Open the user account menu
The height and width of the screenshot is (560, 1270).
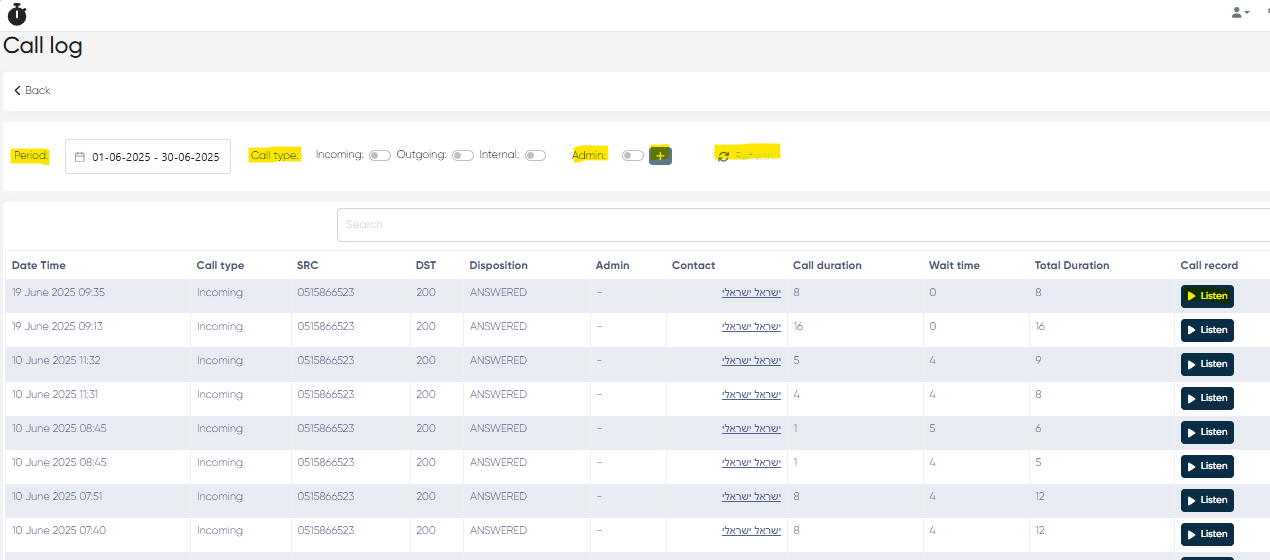tap(1240, 12)
